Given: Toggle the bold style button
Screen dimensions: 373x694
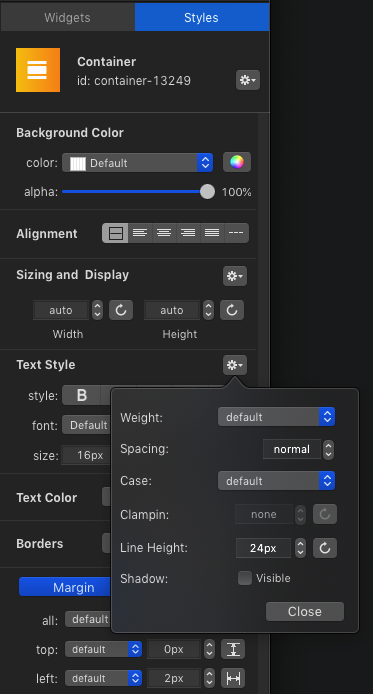Looking at the screenshot, I should (x=82, y=395).
